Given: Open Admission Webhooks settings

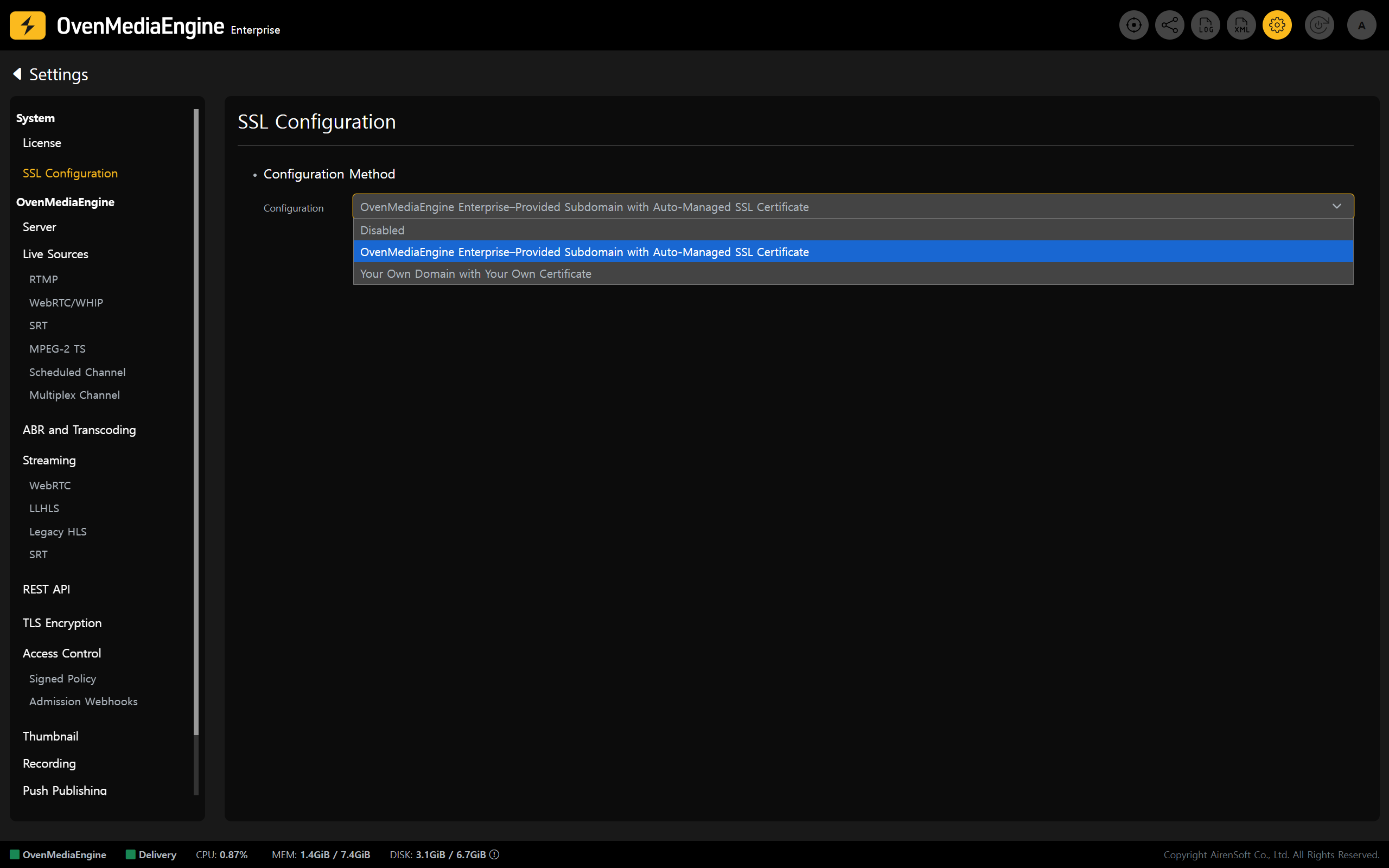Looking at the screenshot, I should pyautogui.click(x=83, y=701).
